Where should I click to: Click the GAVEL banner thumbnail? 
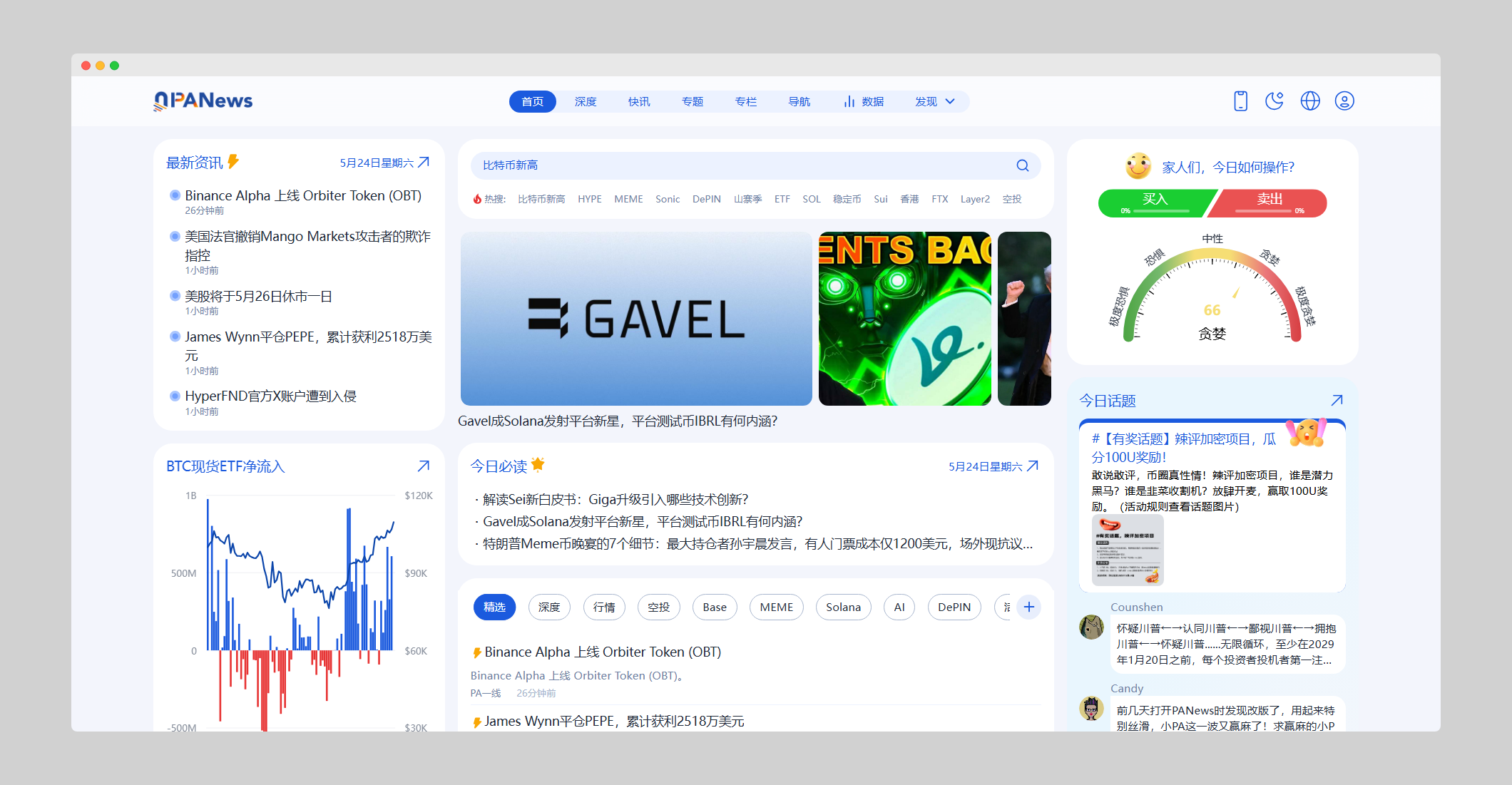coord(636,319)
